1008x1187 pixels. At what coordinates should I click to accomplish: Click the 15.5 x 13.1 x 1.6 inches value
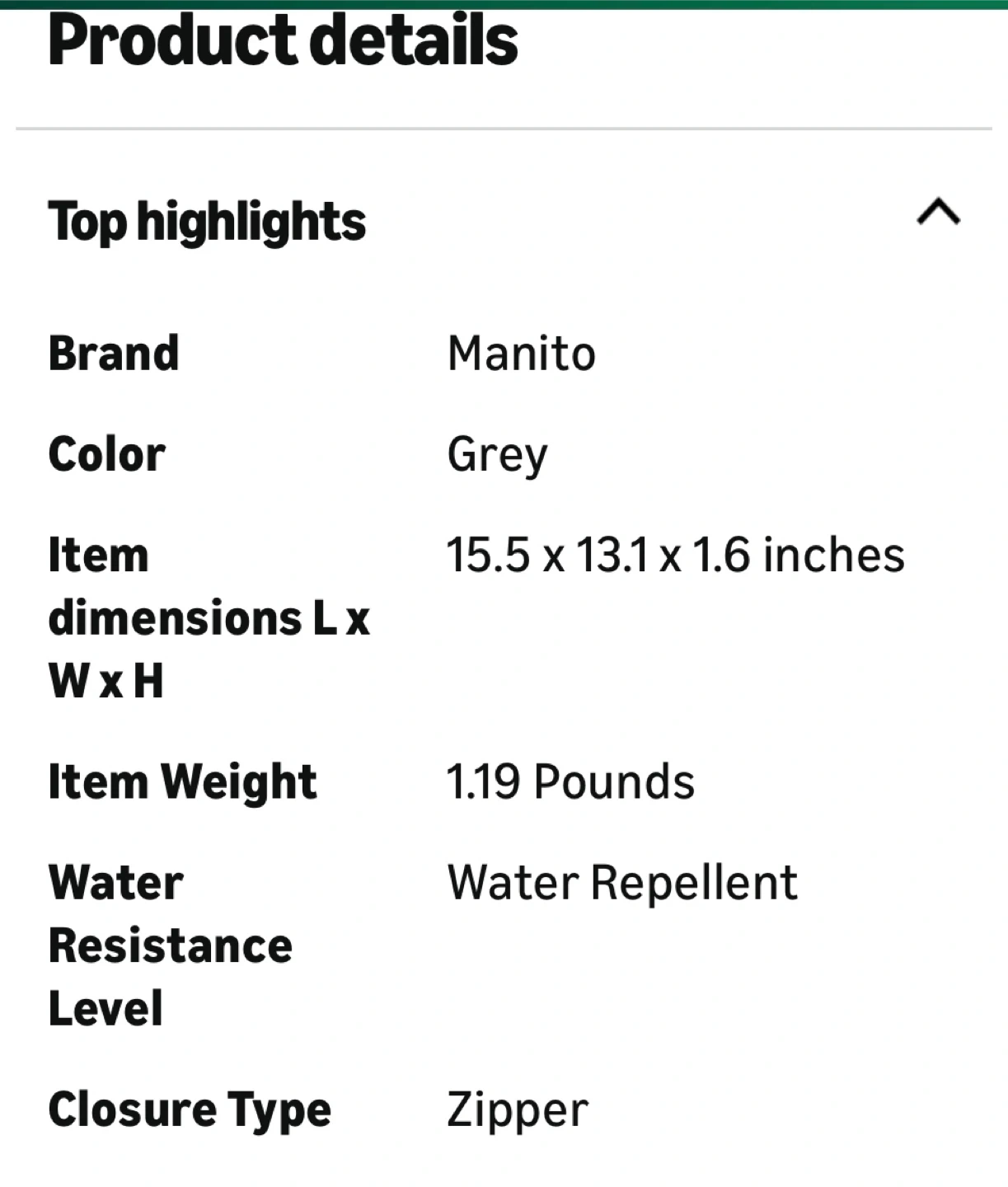tap(675, 555)
